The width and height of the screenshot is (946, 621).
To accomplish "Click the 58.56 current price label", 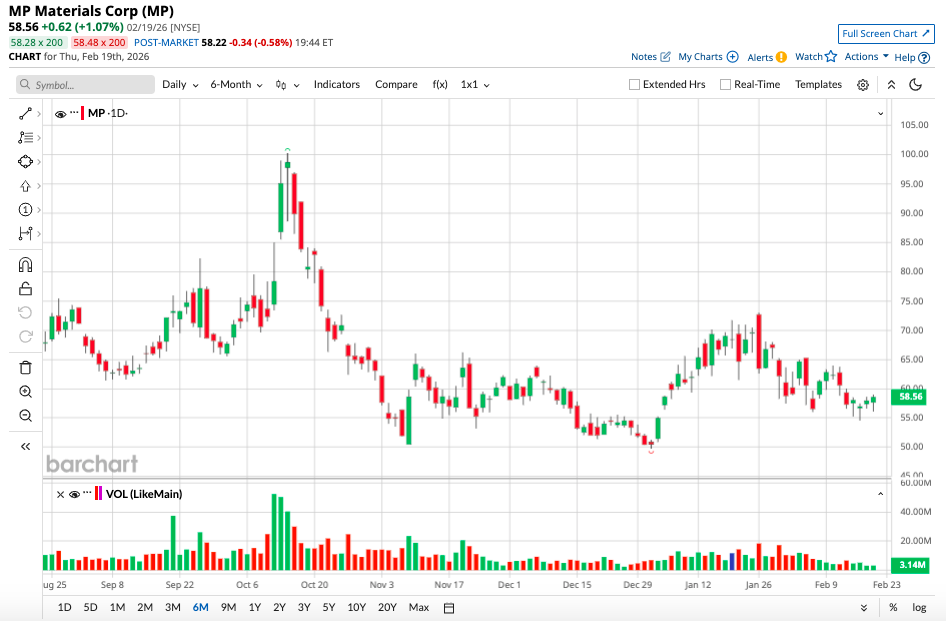I will (x=910, y=396).
